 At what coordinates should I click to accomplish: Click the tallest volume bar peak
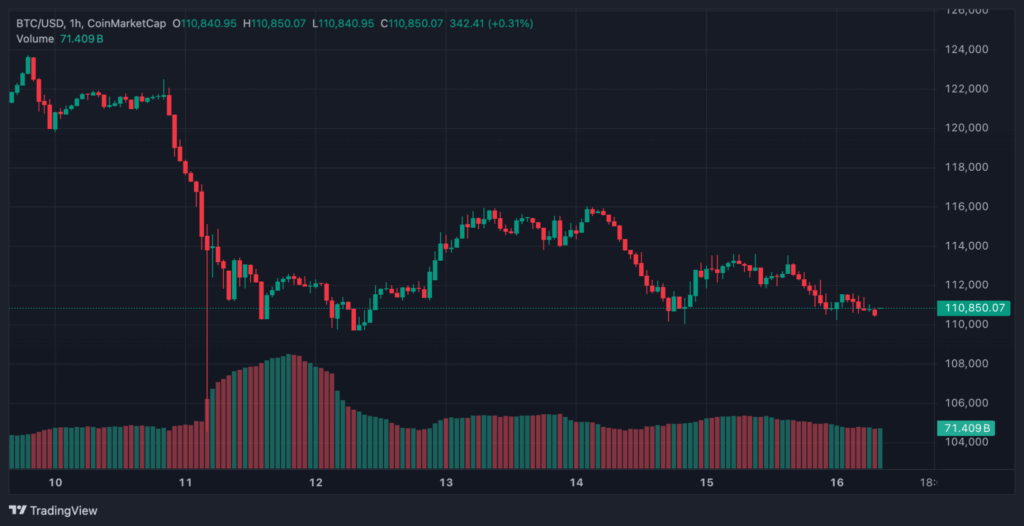(x=290, y=358)
